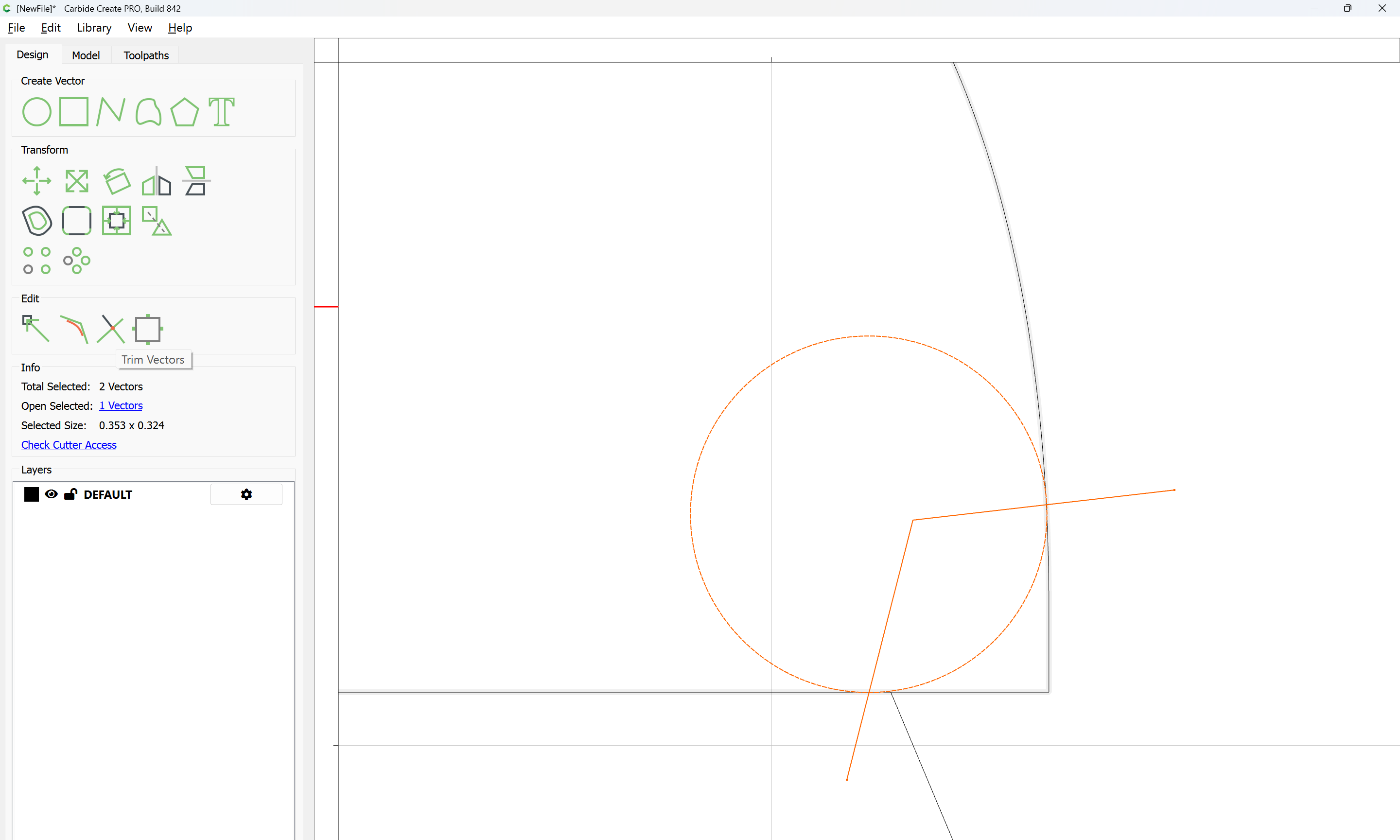Toggle the DEFAULT layer lock icon
The image size is (1400, 840).
click(x=70, y=494)
